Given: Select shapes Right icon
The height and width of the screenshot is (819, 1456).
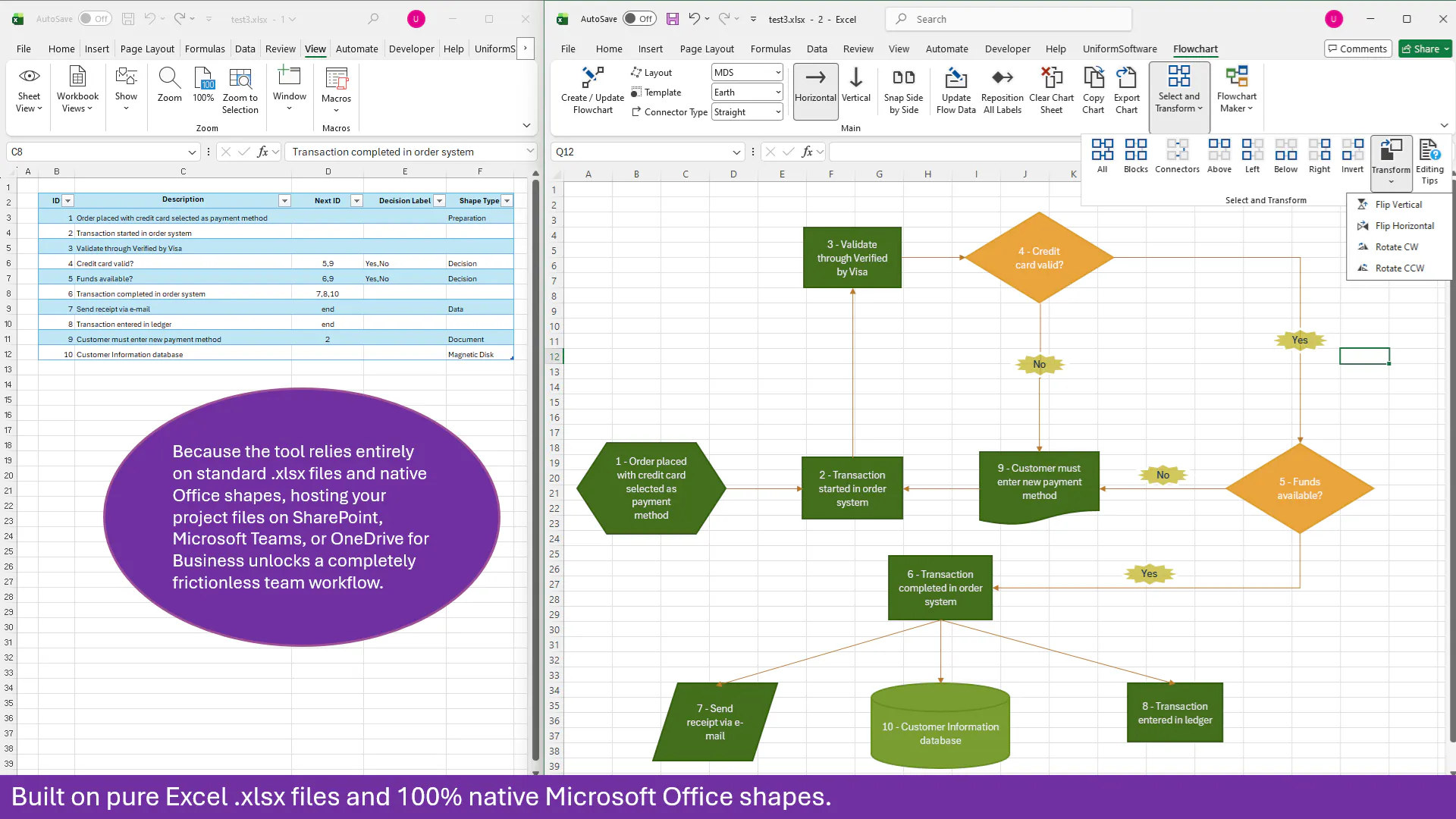Looking at the screenshot, I should click(x=1319, y=155).
